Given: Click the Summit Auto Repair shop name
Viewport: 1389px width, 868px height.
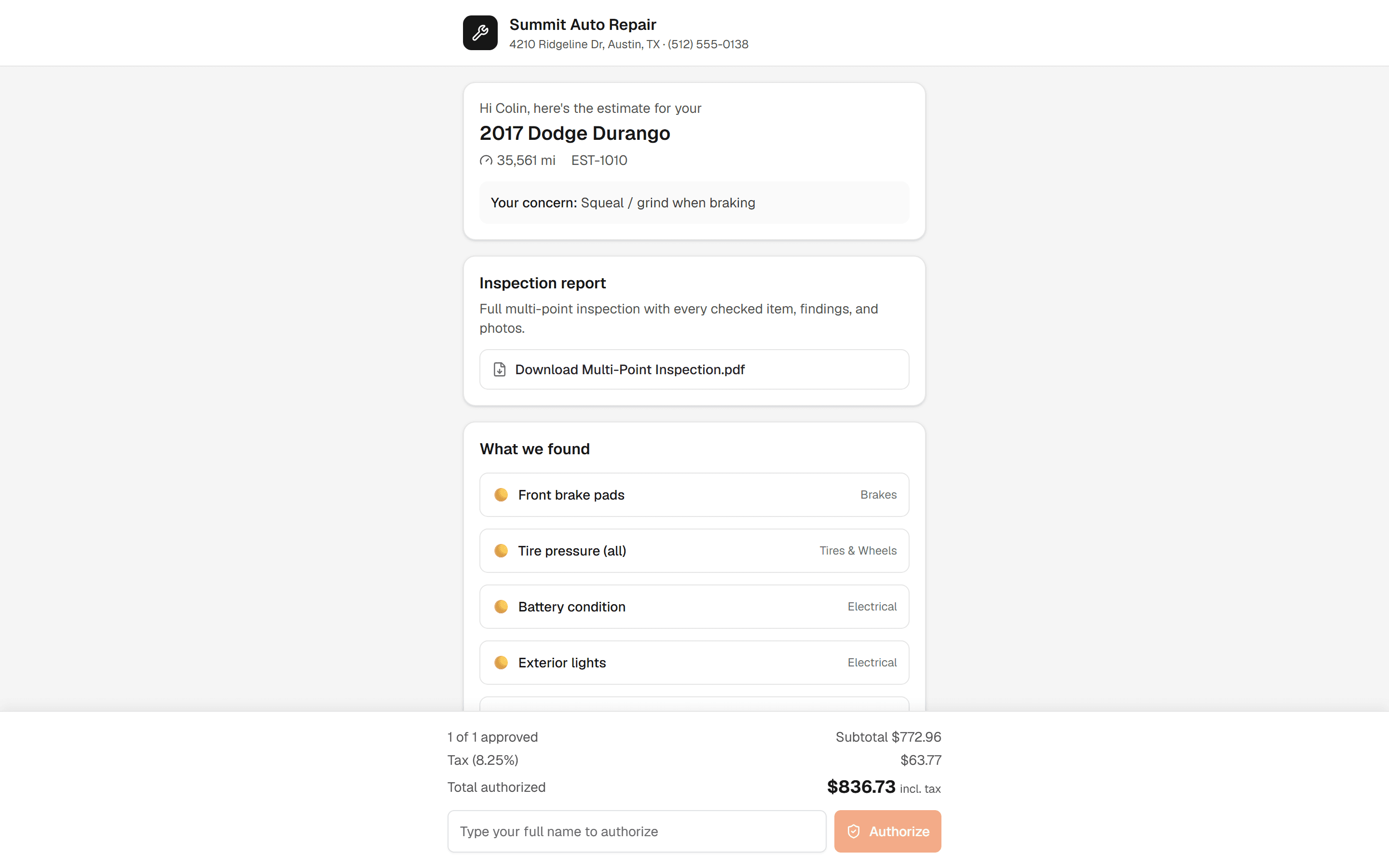Looking at the screenshot, I should coord(583,25).
